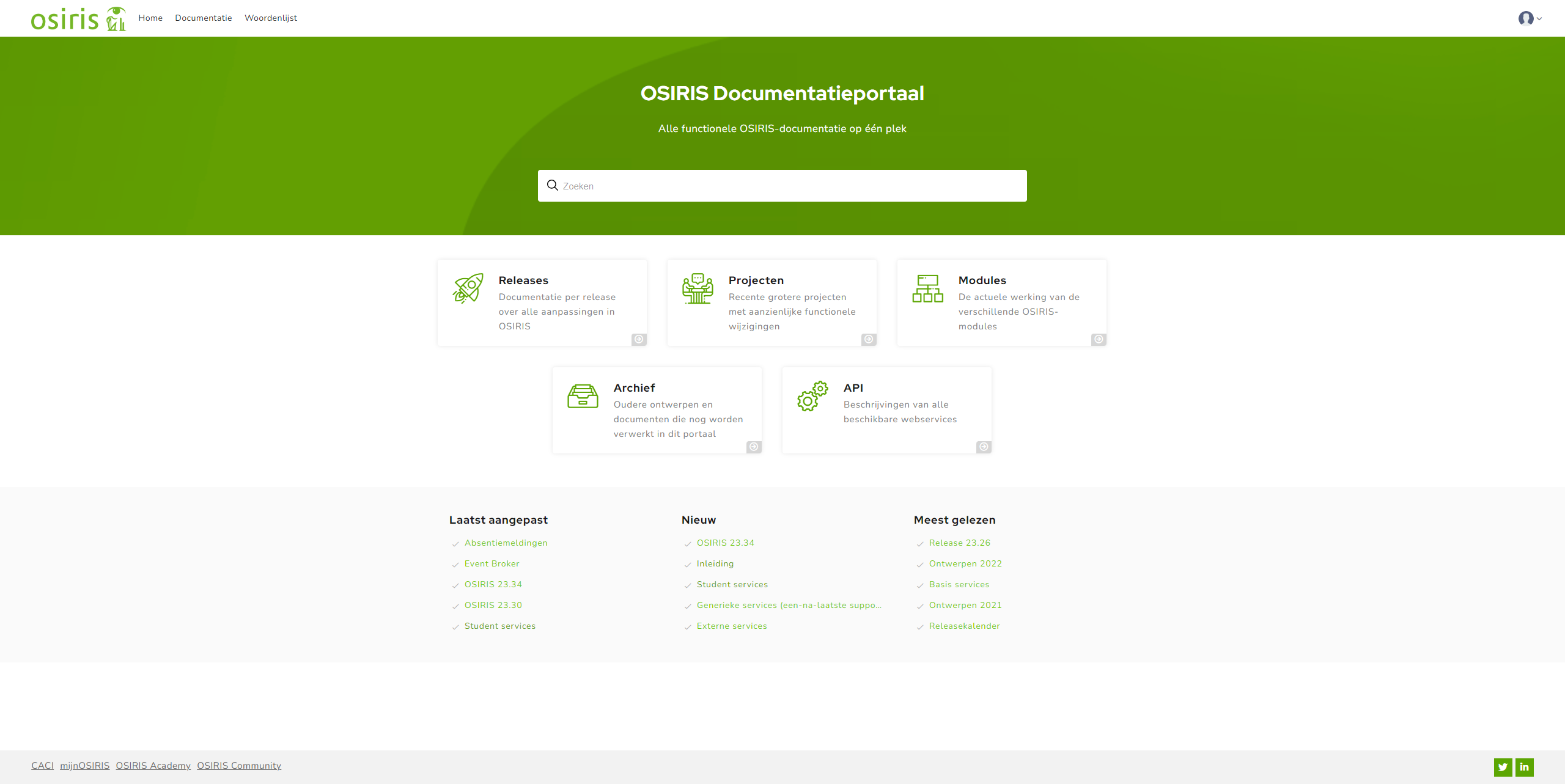Follow the OSIRIS Community footer link
The height and width of the screenshot is (784, 1565).
pos(239,766)
